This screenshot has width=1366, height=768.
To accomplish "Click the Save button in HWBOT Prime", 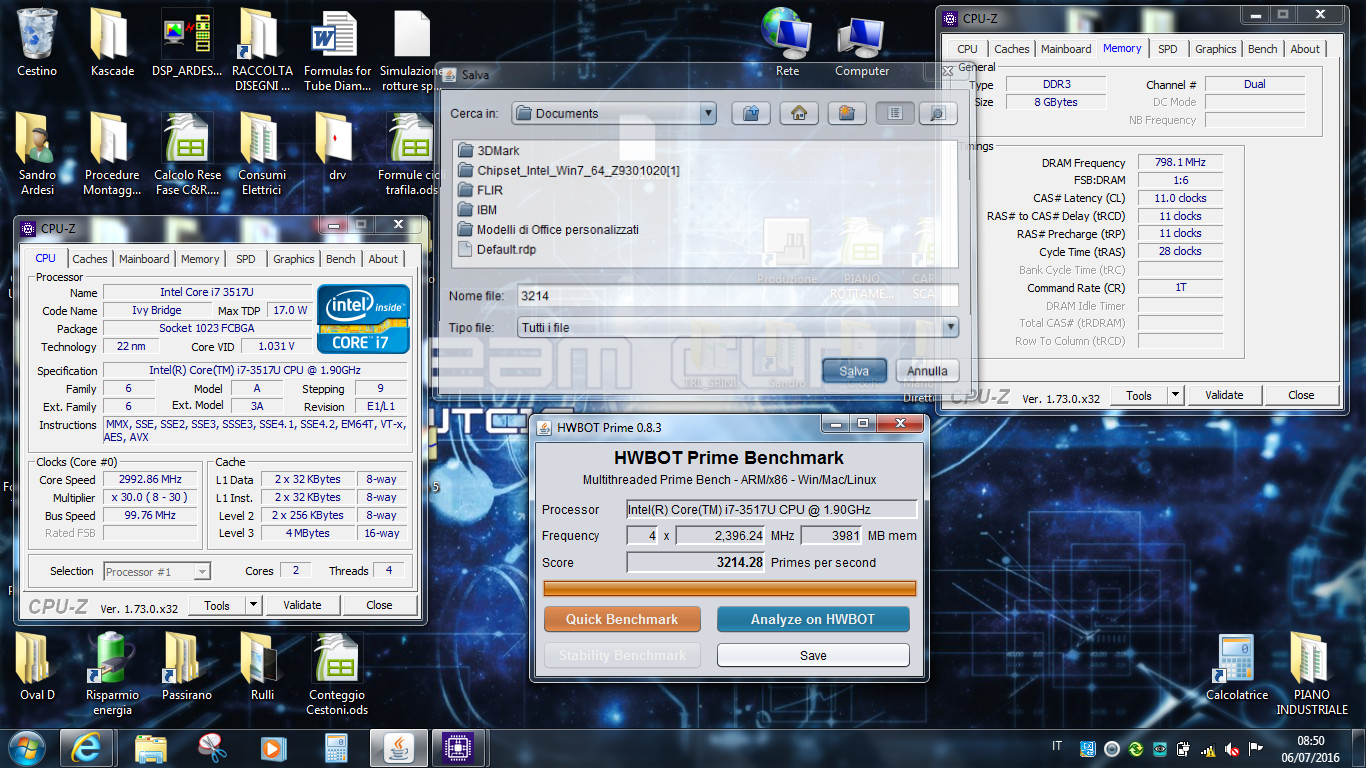I will click(813, 655).
